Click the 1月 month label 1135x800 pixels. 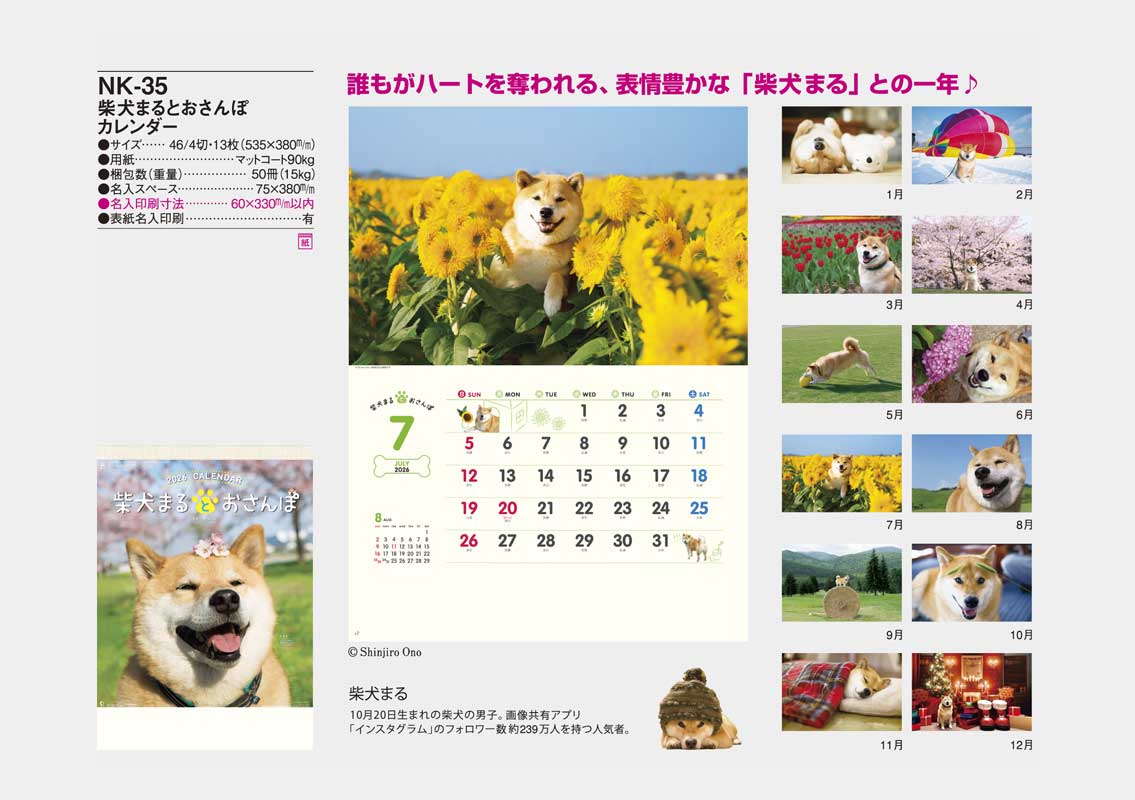coord(894,195)
